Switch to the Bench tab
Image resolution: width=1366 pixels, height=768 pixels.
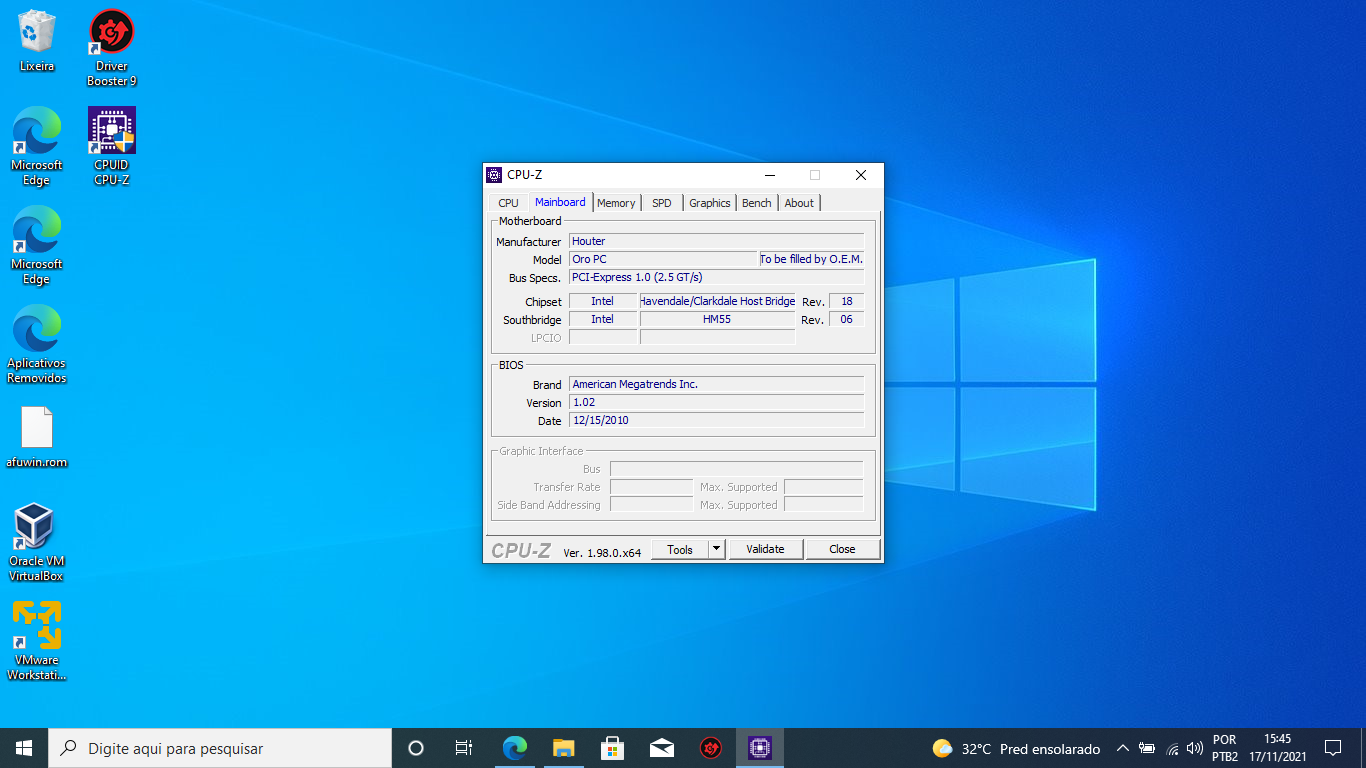click(757, 203)
